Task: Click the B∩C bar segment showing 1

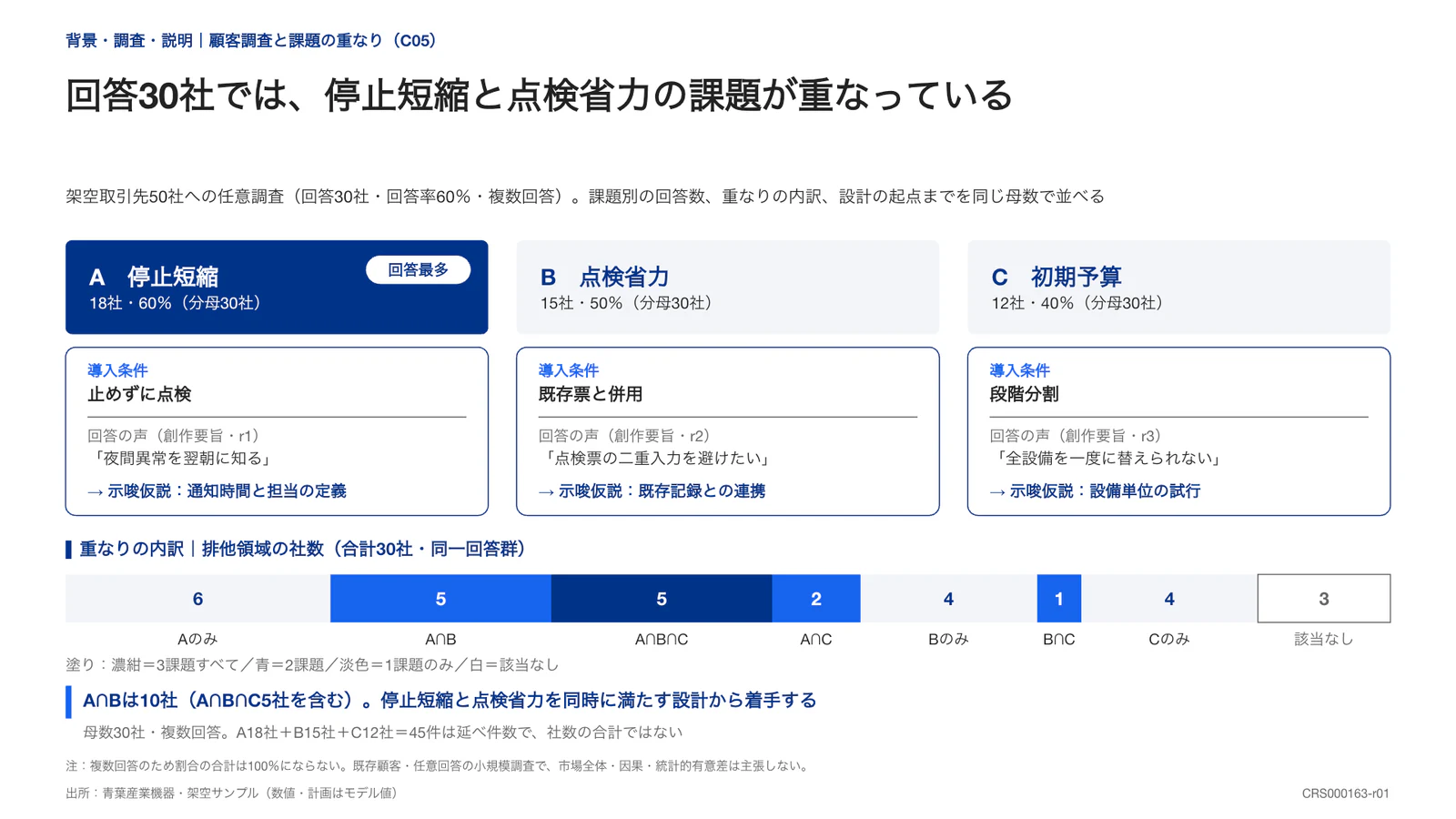Action: click(x=1059, y=599)
